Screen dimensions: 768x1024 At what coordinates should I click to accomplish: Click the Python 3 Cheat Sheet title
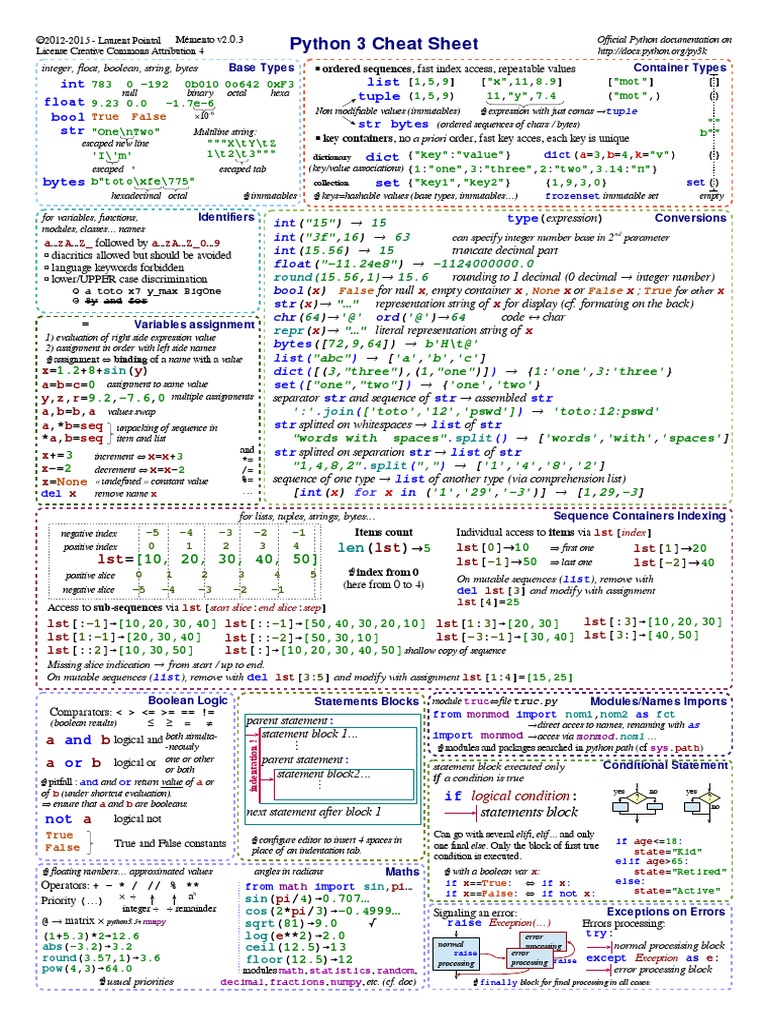384,44
